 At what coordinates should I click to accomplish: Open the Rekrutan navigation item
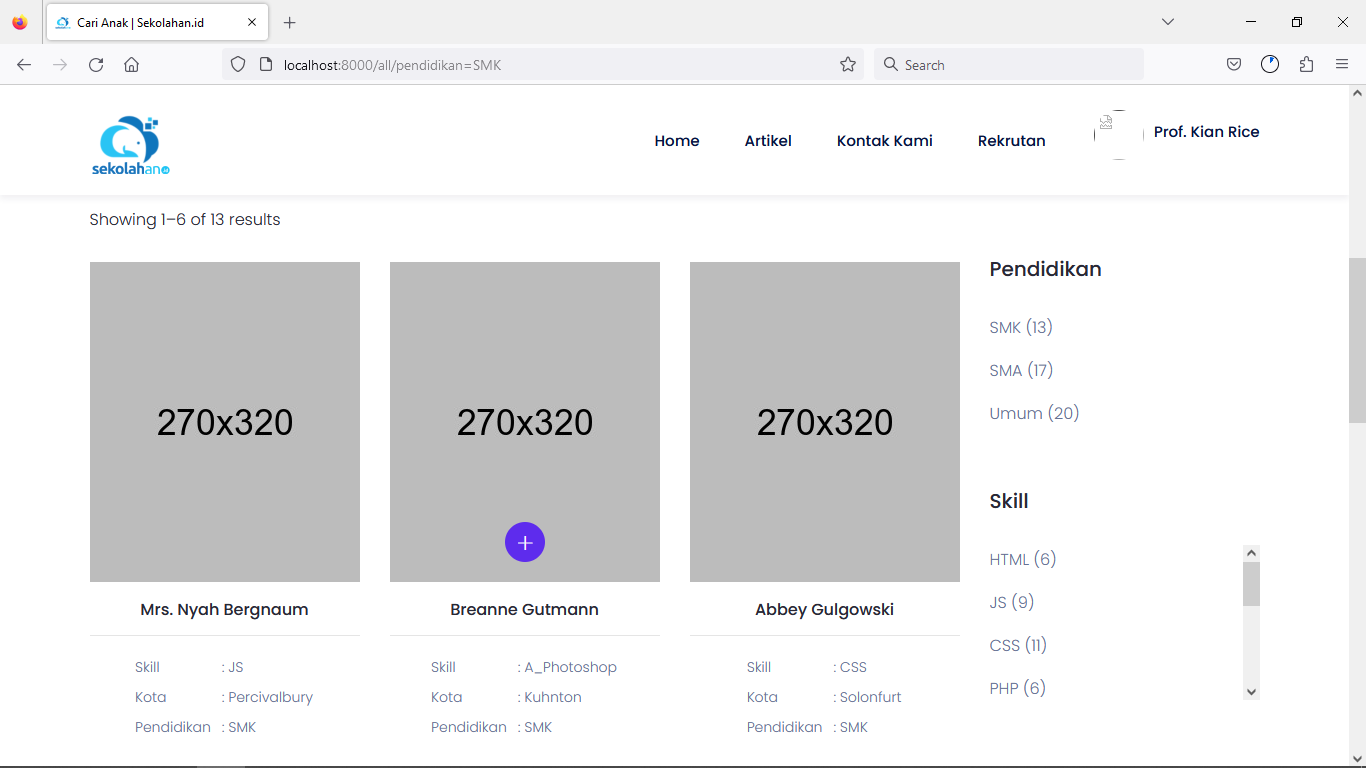pos(1011,141)
